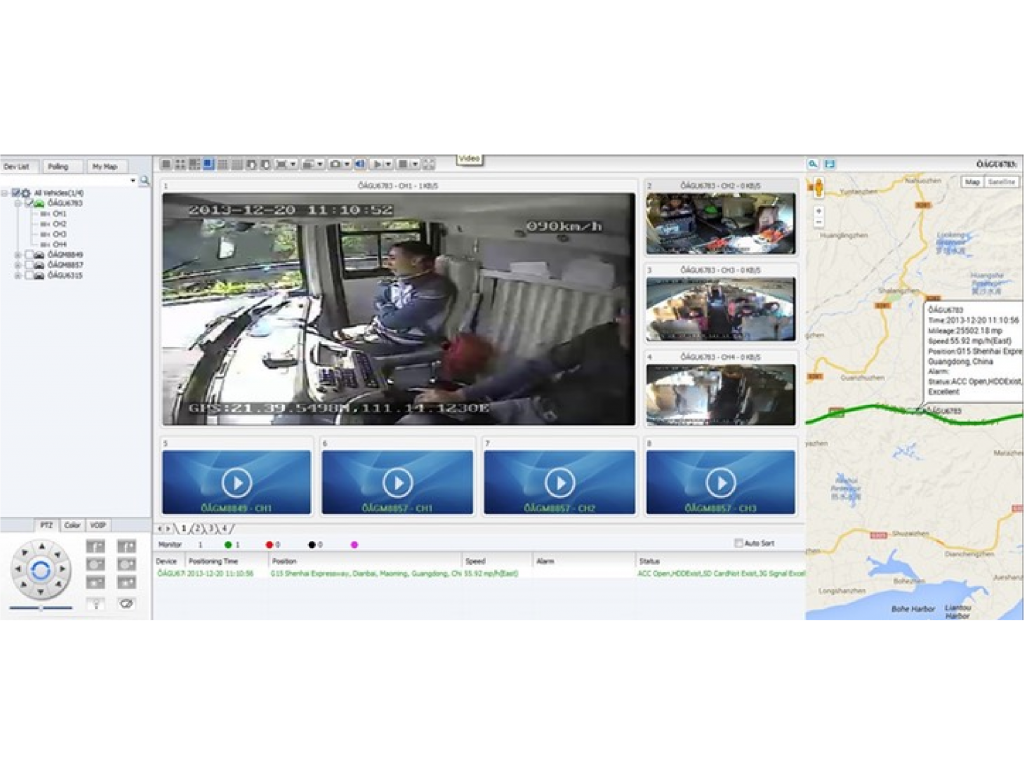
Task: Check the ÔÁGM8857 vehicle checkbox
Action: (x=29, y=265)
